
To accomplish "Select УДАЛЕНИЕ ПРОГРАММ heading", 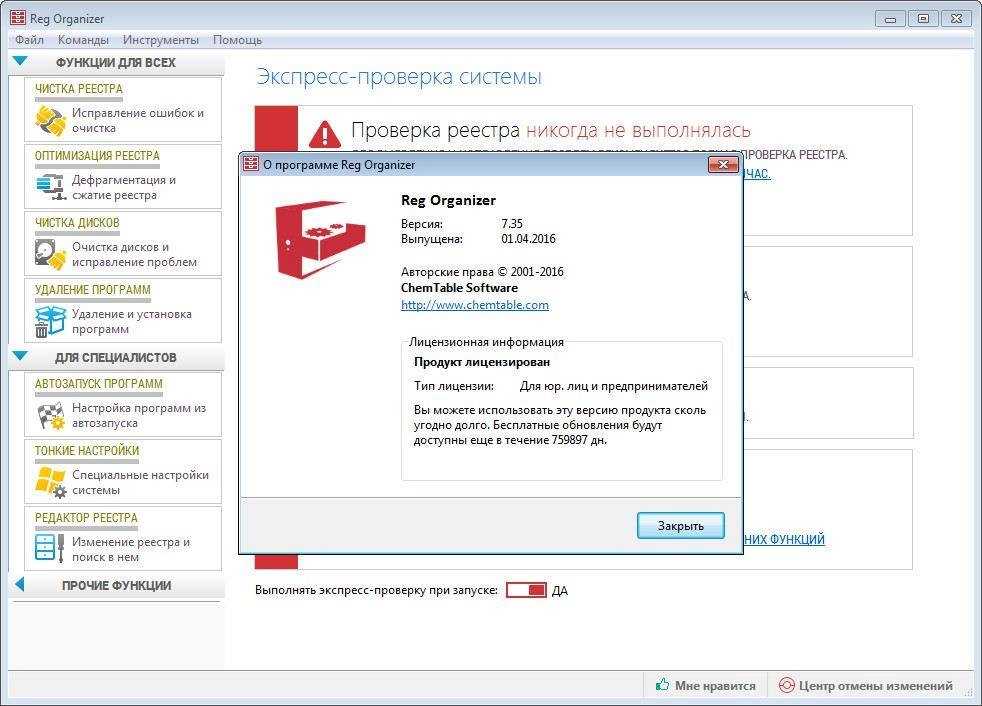I will pos(93,289).
